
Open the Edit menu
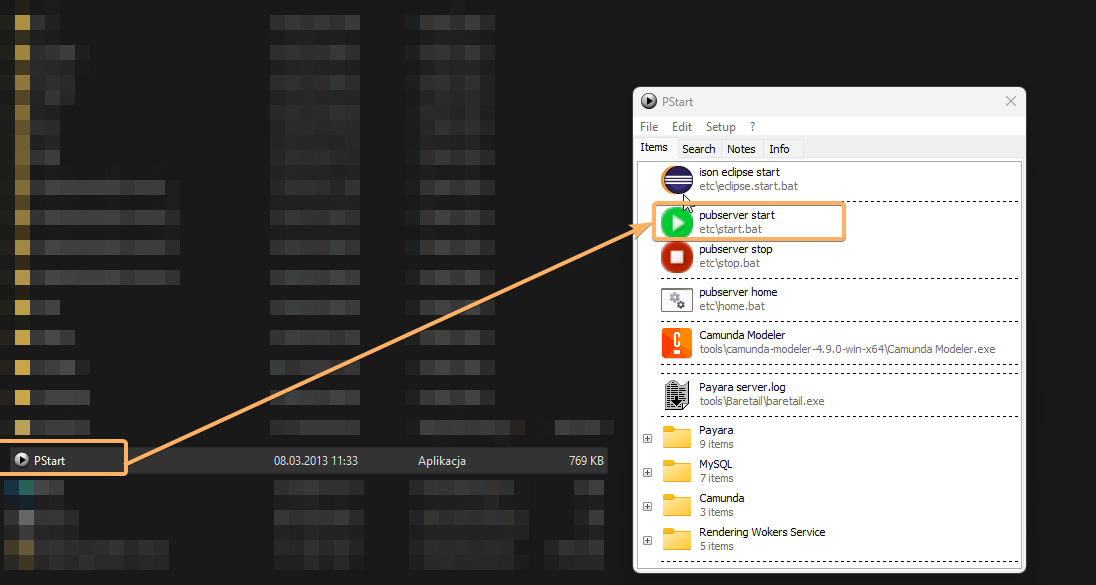coord(682,127)
